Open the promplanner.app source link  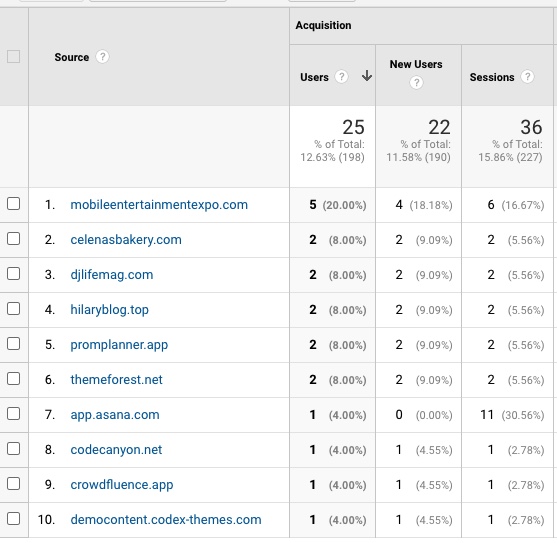point(119,345)
